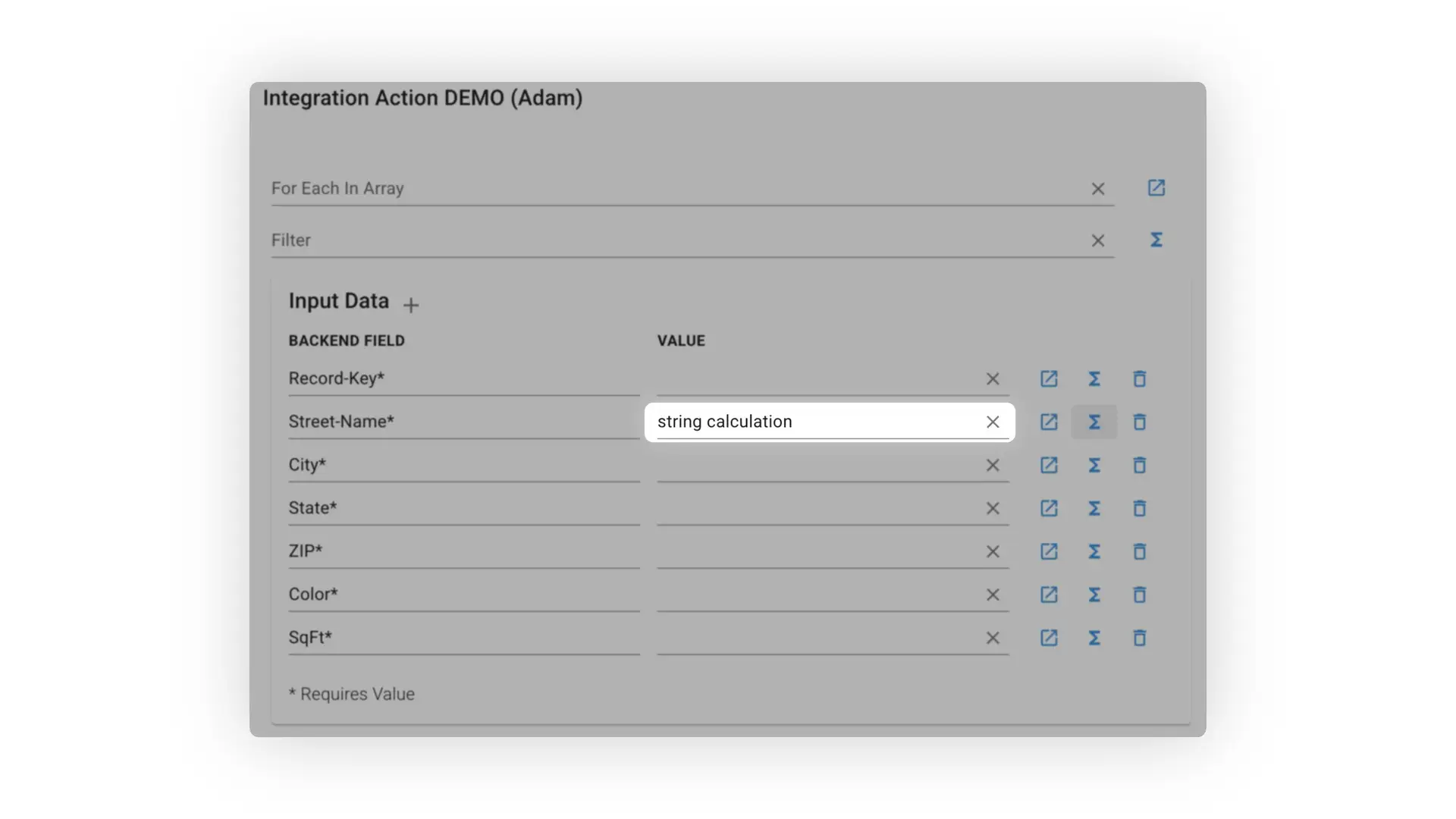Click the sigma icon in the State row
This screenshot has width=1456, height=819.
point(1094,508)
